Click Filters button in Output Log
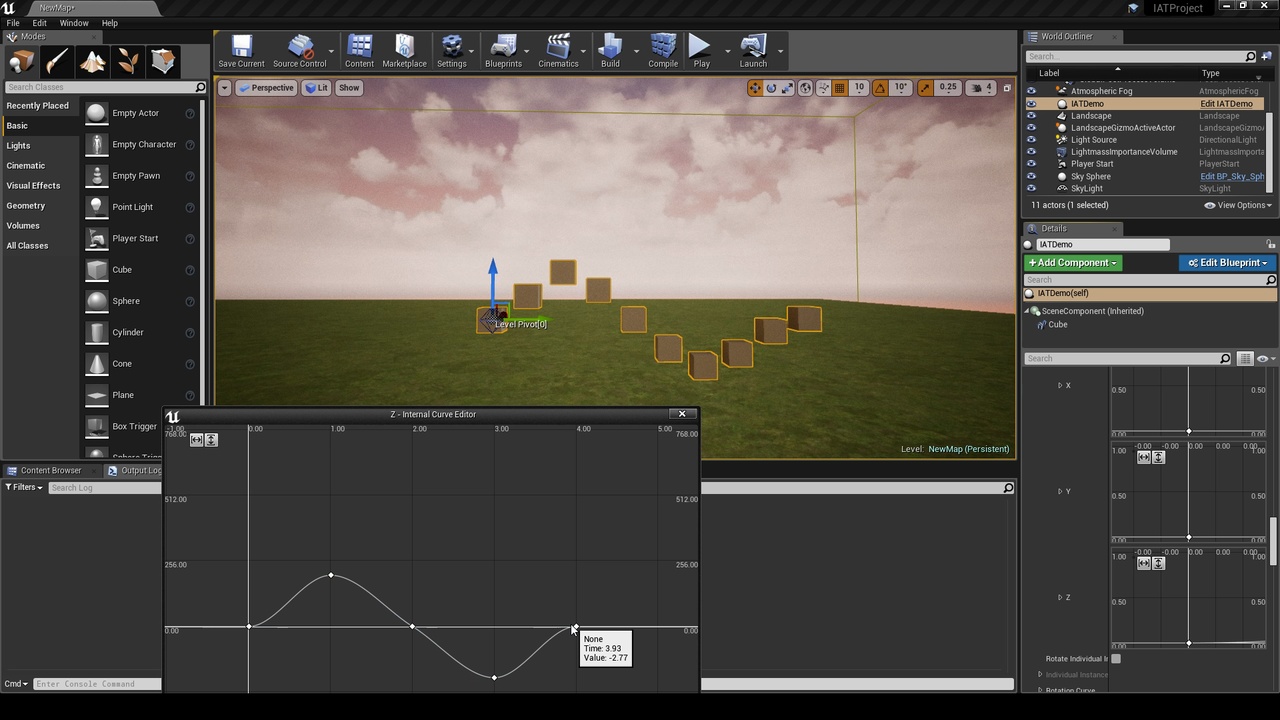The height and width of the screenshot is (720, 1280). click(24, 487)
